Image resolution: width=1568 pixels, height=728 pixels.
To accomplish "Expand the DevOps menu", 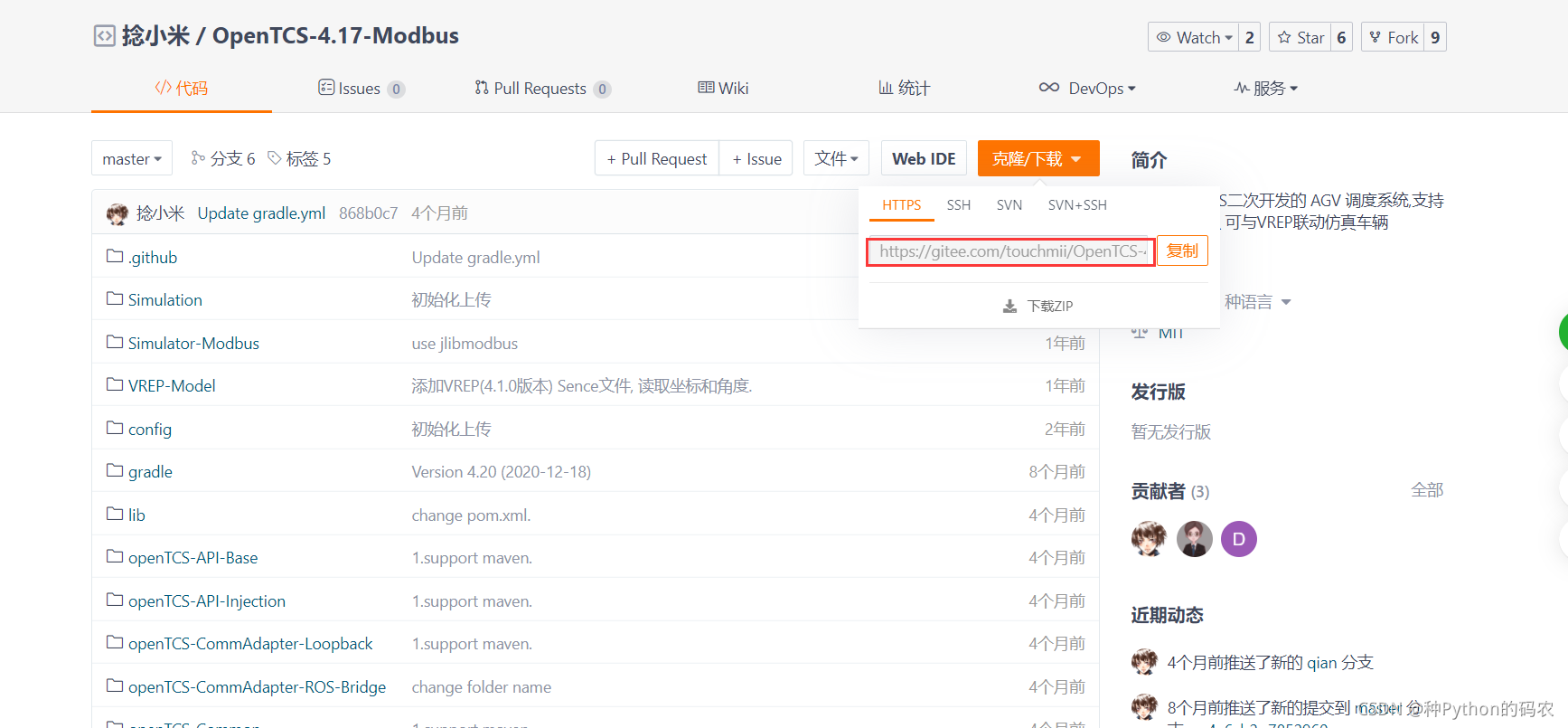I will (x=1087, y=88).
